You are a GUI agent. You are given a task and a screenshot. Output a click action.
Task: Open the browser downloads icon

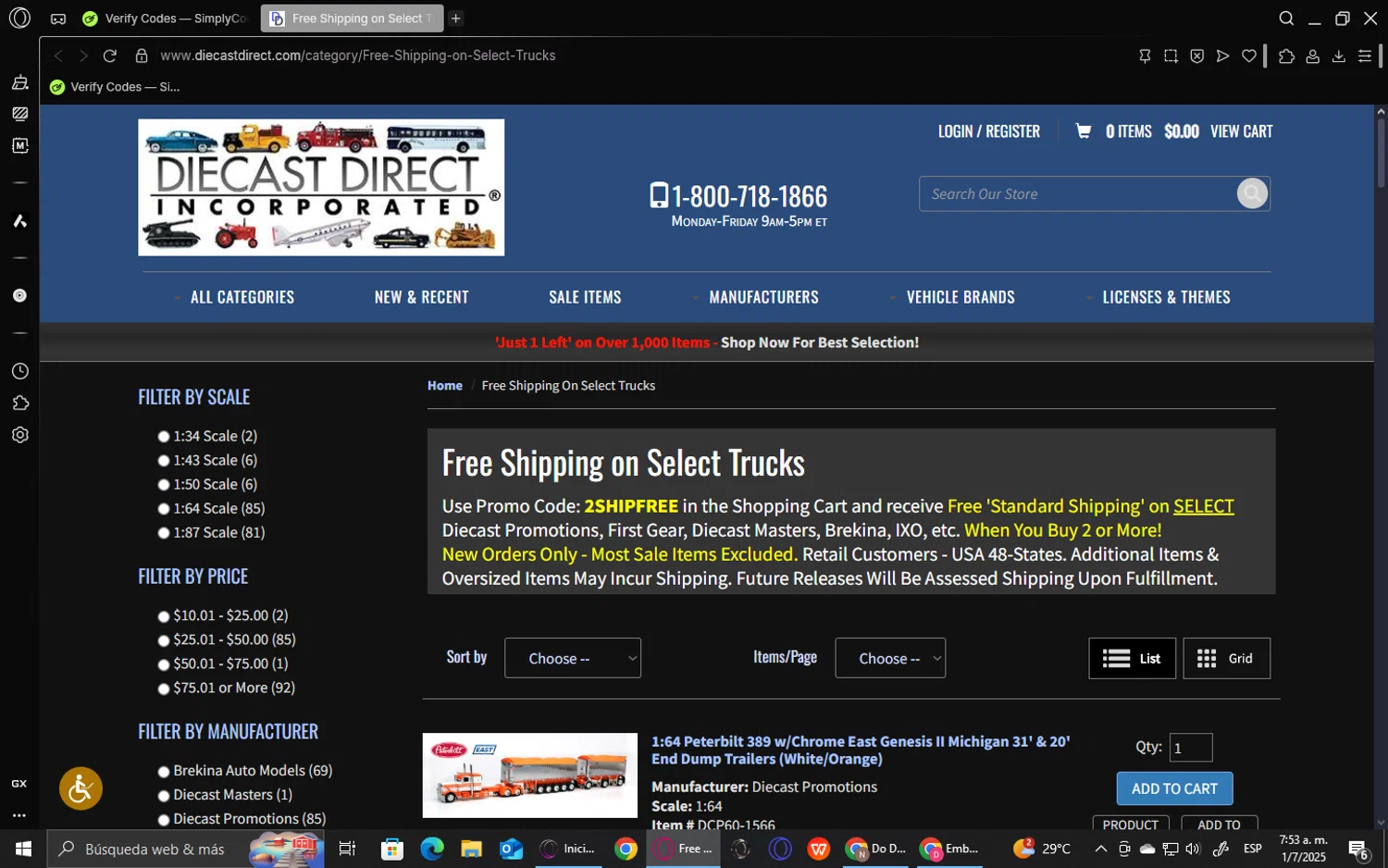(x=1338, y=56)
